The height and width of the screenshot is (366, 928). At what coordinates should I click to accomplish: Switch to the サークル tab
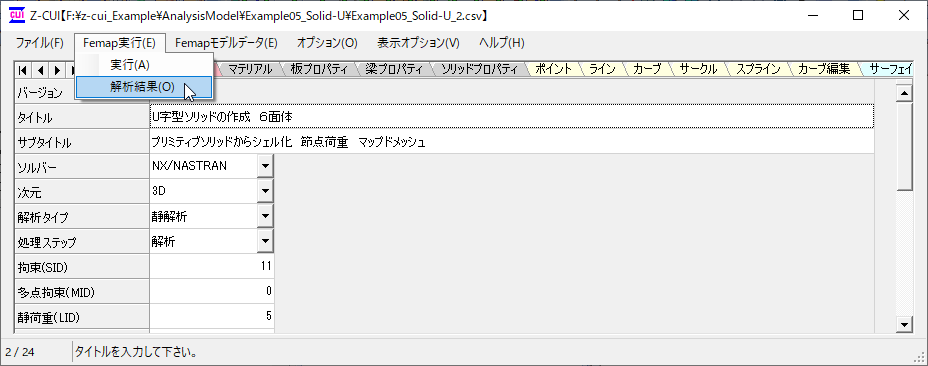coord(699,69)
